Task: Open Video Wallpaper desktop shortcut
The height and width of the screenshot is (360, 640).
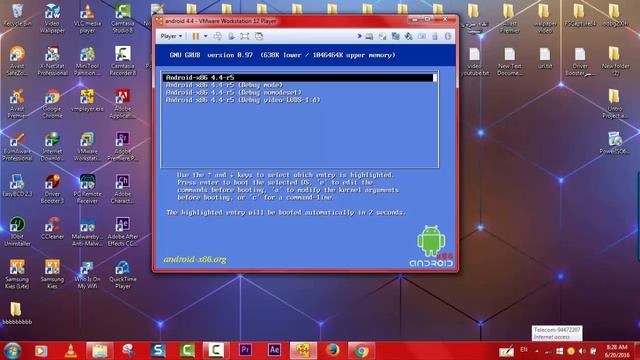Action: [52, 19]
